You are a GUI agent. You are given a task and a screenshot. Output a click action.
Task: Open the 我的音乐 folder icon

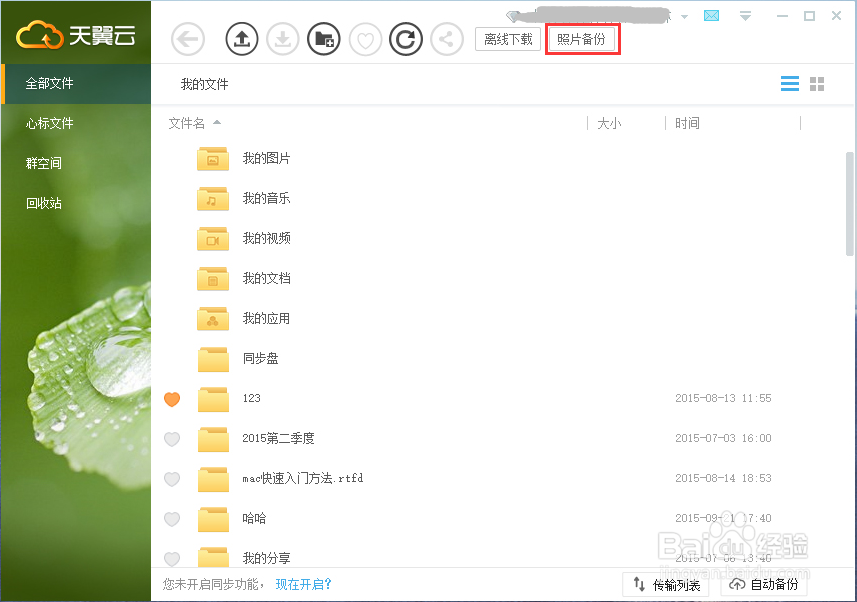(213, 198)
